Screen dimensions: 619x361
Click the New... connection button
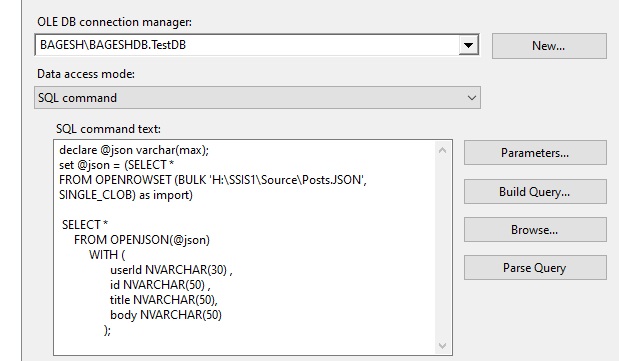tap(549, 46)
